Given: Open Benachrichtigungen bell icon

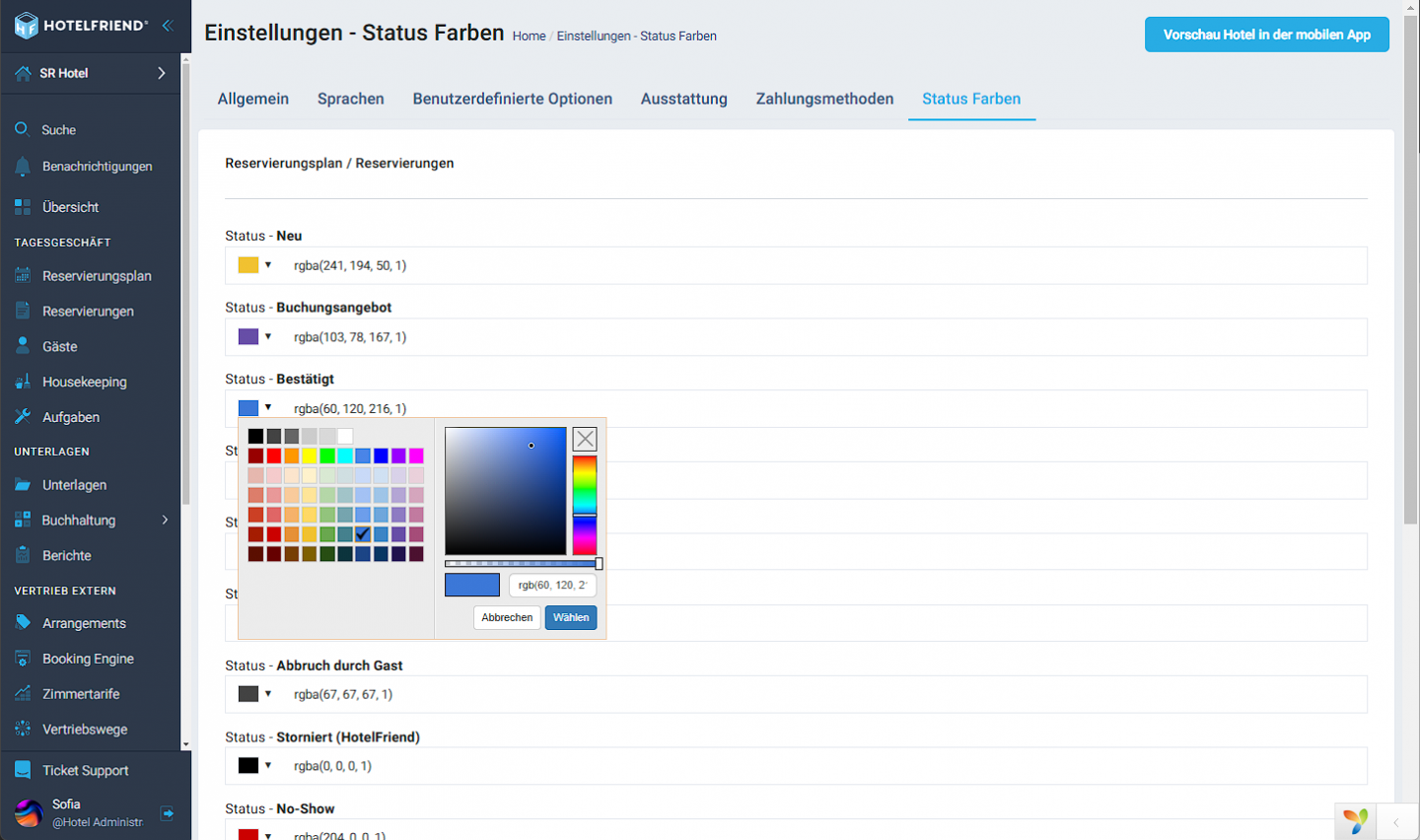Looking at the screenshot, I should pos(23,167).
